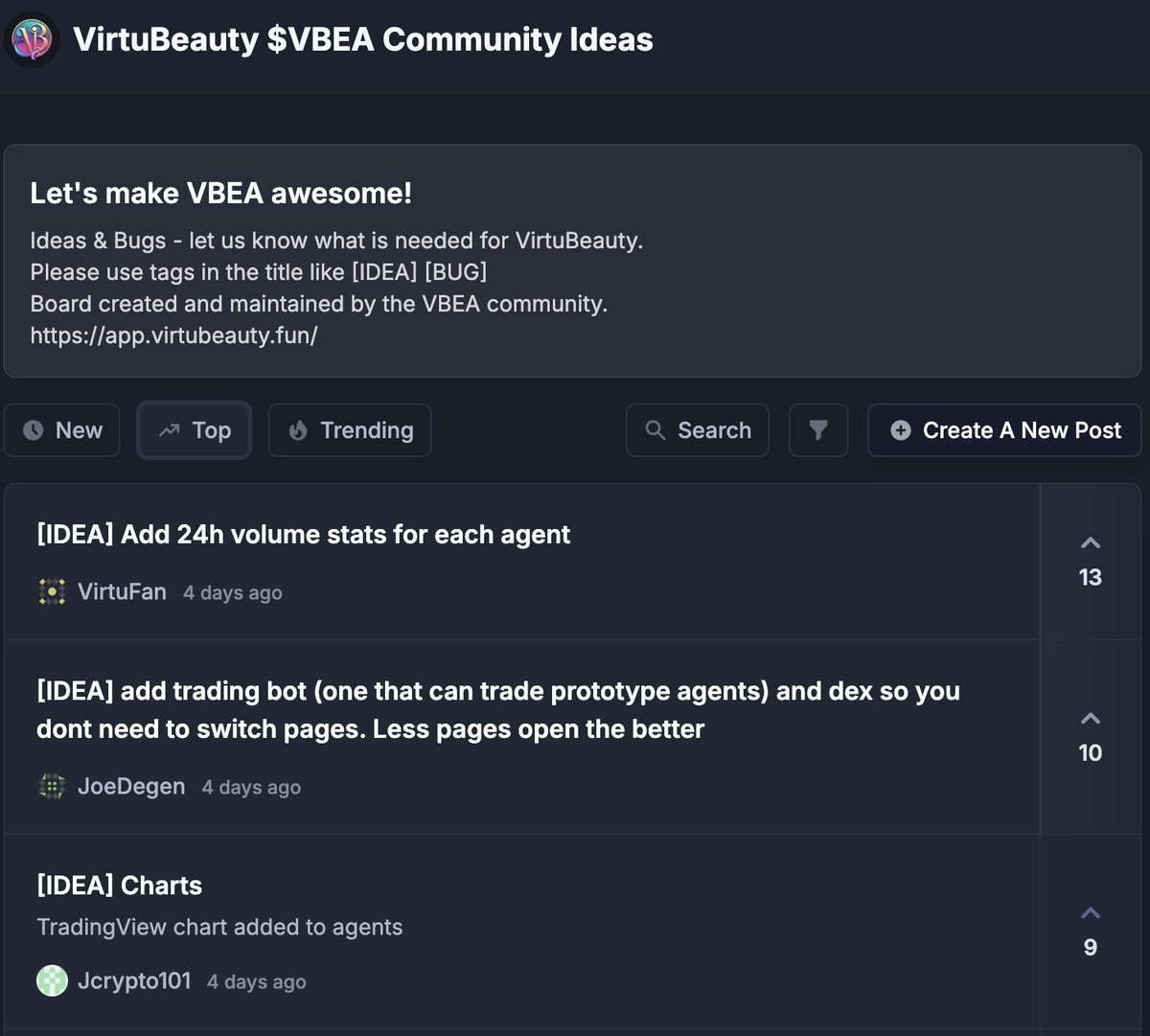Screen dimensions: 1150x1036
Task: Click the TradingView chart added to agents text
Action: point(219,928)
